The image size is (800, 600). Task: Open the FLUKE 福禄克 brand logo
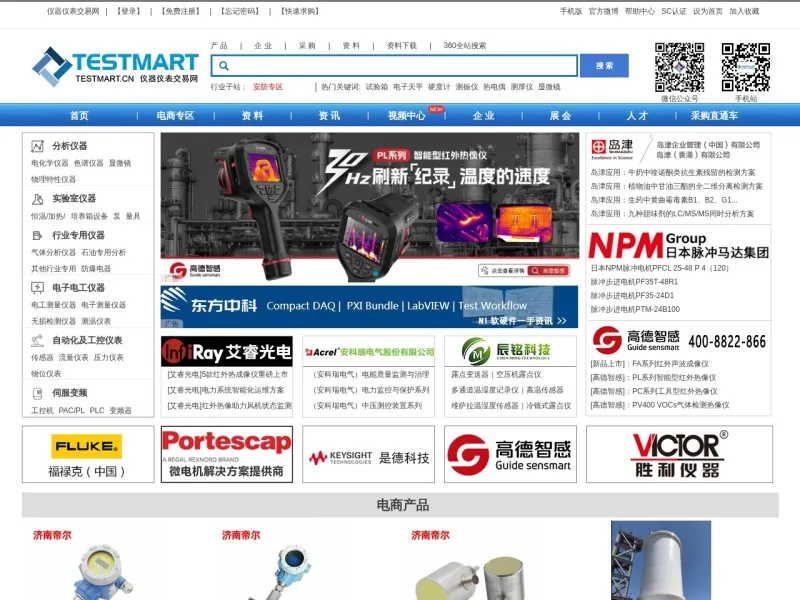(88, 454)
